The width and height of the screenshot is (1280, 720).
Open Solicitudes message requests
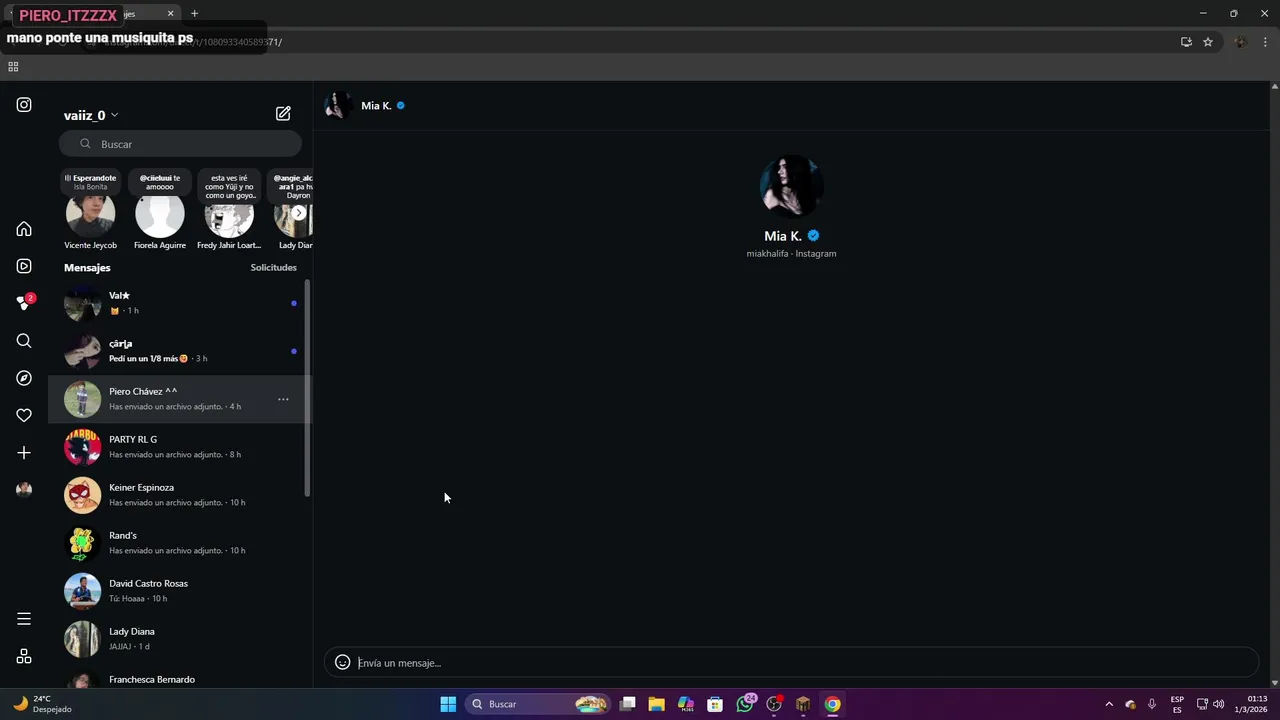[273, 268]
